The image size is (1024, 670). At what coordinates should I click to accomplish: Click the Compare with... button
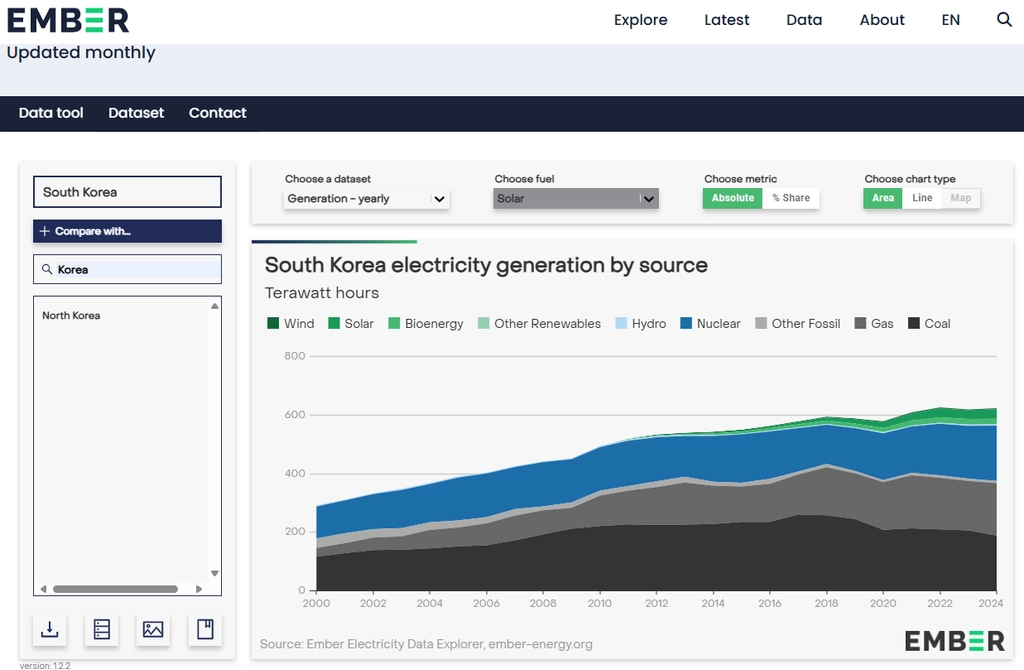click(x=127, y=231)
